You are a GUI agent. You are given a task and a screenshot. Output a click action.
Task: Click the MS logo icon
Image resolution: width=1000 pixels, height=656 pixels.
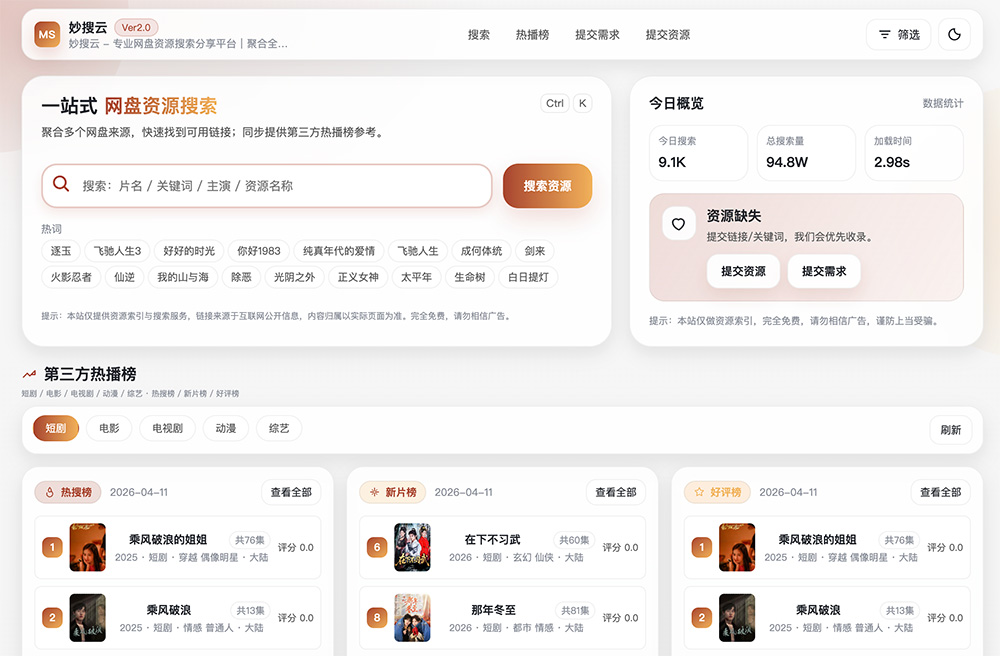pyautogui.click(x=47, y=35)
